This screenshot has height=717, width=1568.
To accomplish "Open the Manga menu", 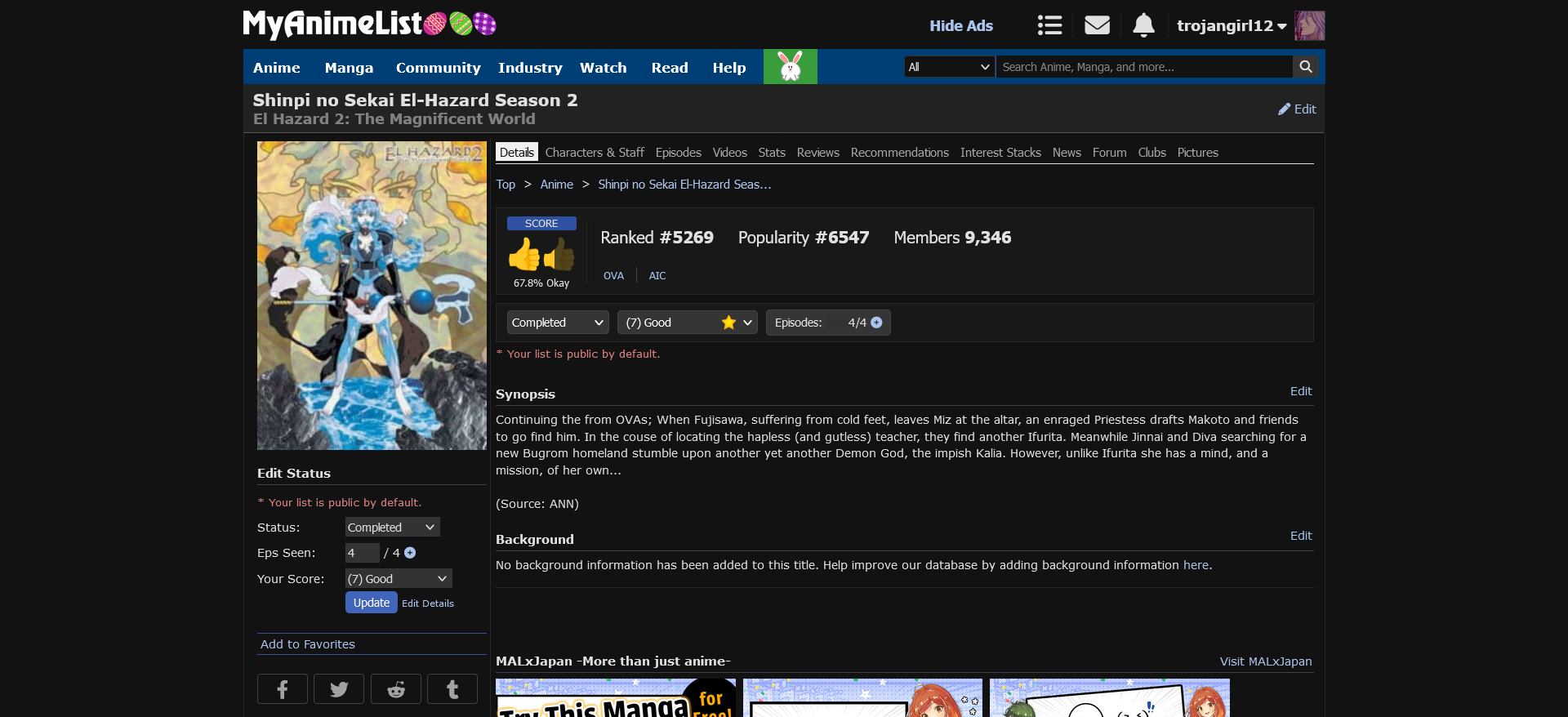I will point(349,68).
